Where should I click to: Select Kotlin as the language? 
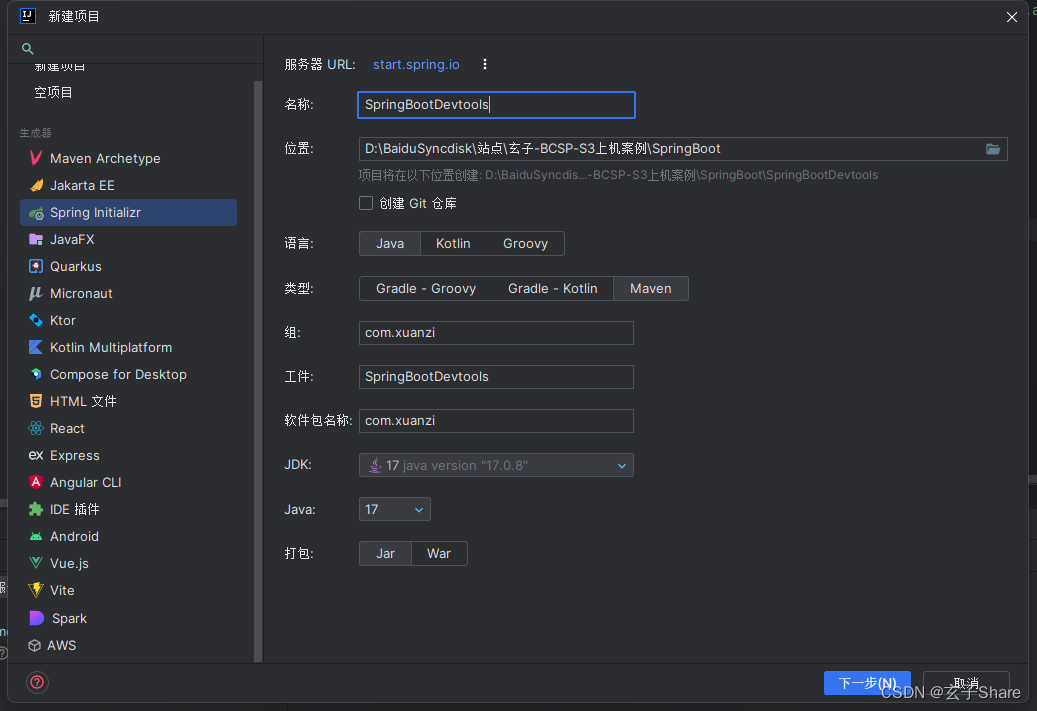[453, 243]
